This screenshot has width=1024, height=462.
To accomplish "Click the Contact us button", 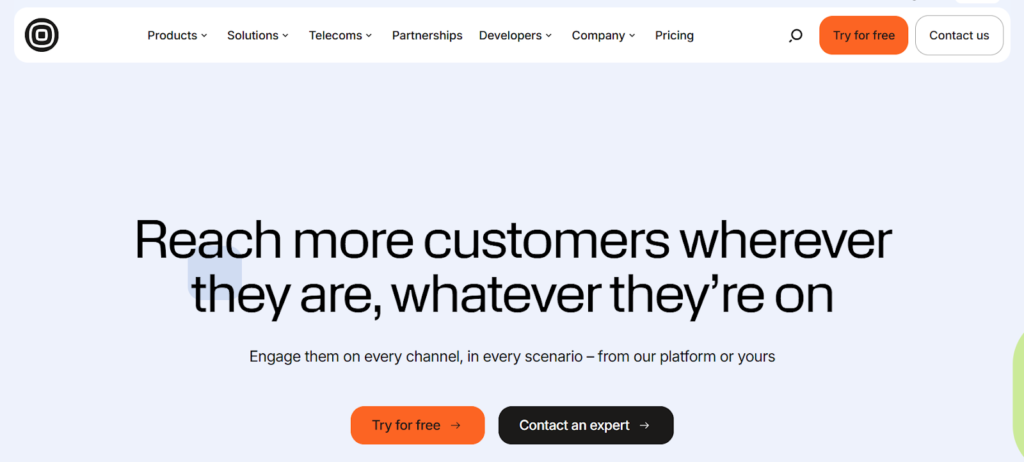I will tap(959, 35).
